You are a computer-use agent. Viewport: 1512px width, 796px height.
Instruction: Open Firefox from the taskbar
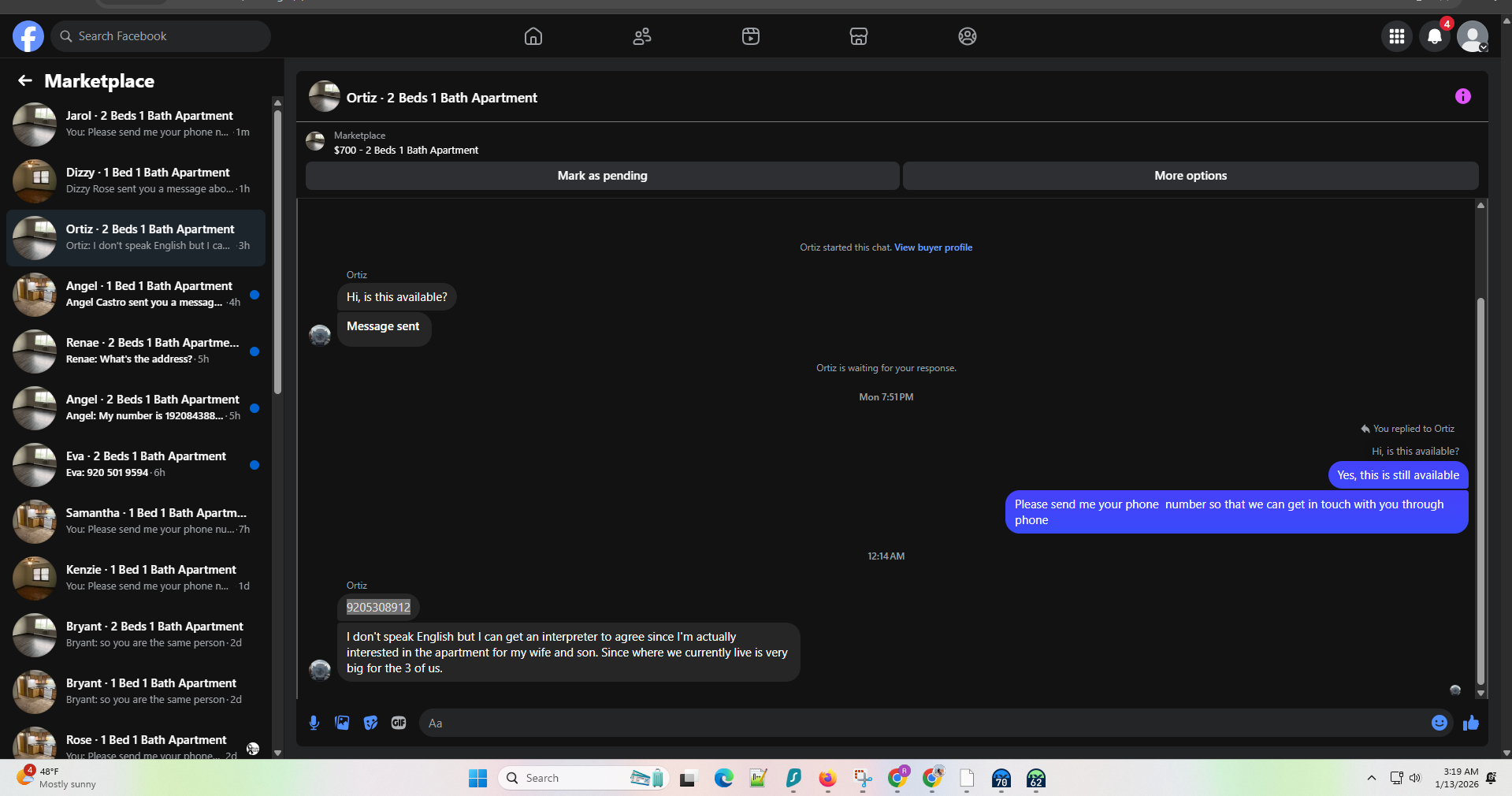tap(827, 779)
